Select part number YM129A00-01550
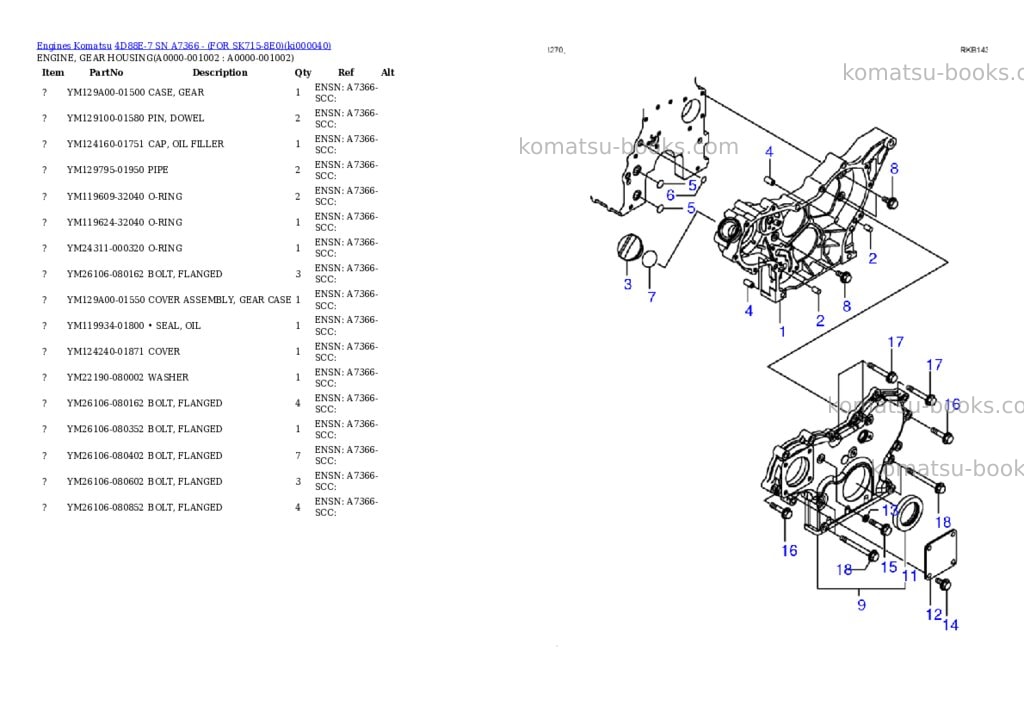1024x725 pixels. click(106, 300)
